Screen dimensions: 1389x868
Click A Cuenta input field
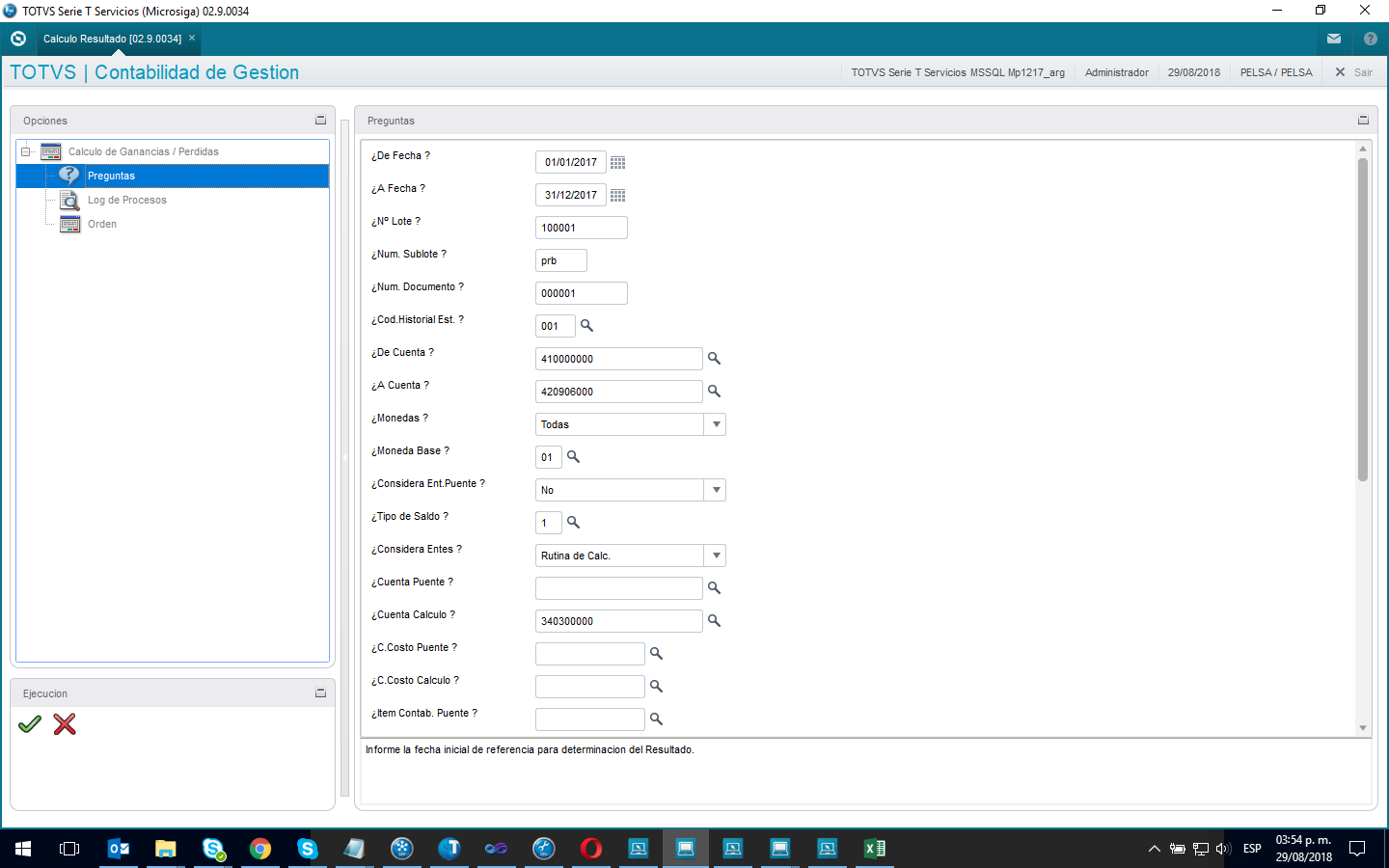pos(619,392)
